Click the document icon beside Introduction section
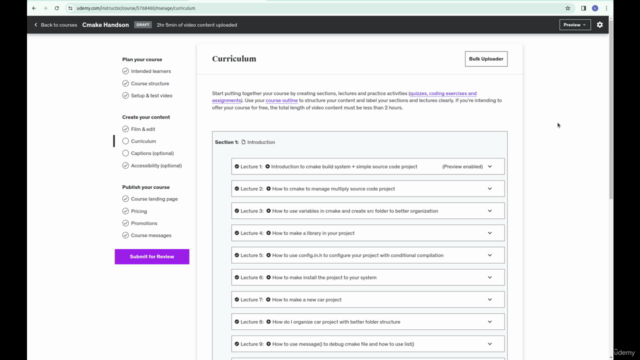The image size is (640, 360). (243, 142)
